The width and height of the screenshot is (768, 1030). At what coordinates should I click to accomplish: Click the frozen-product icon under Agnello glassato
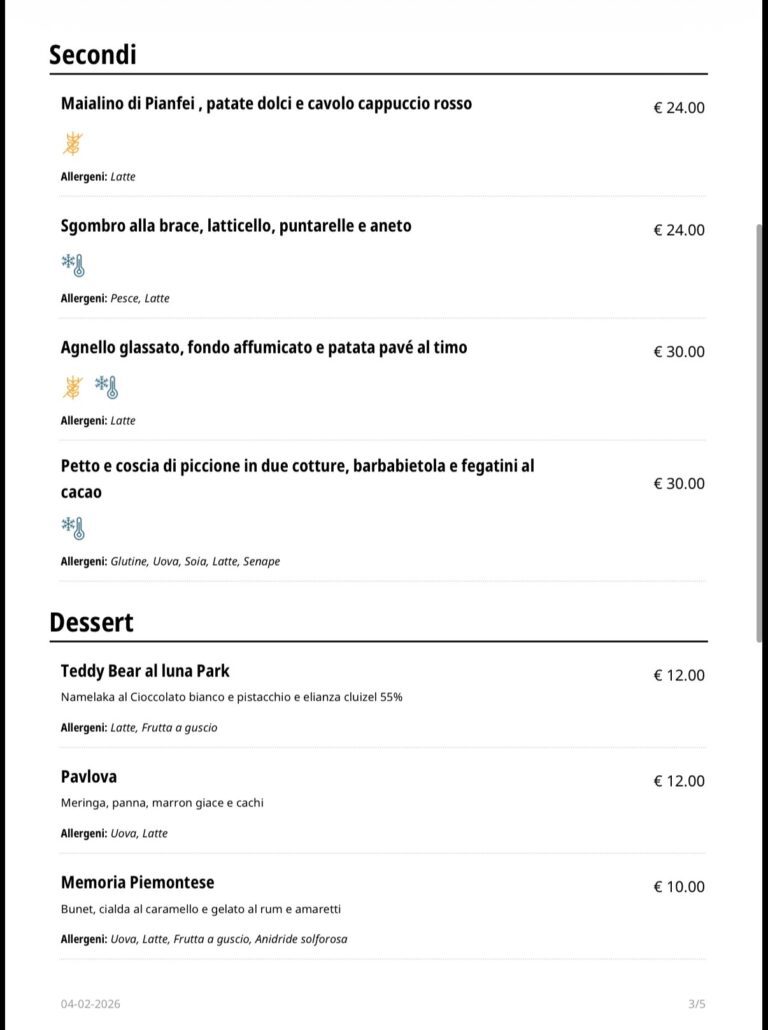click(x=106, y=387)
